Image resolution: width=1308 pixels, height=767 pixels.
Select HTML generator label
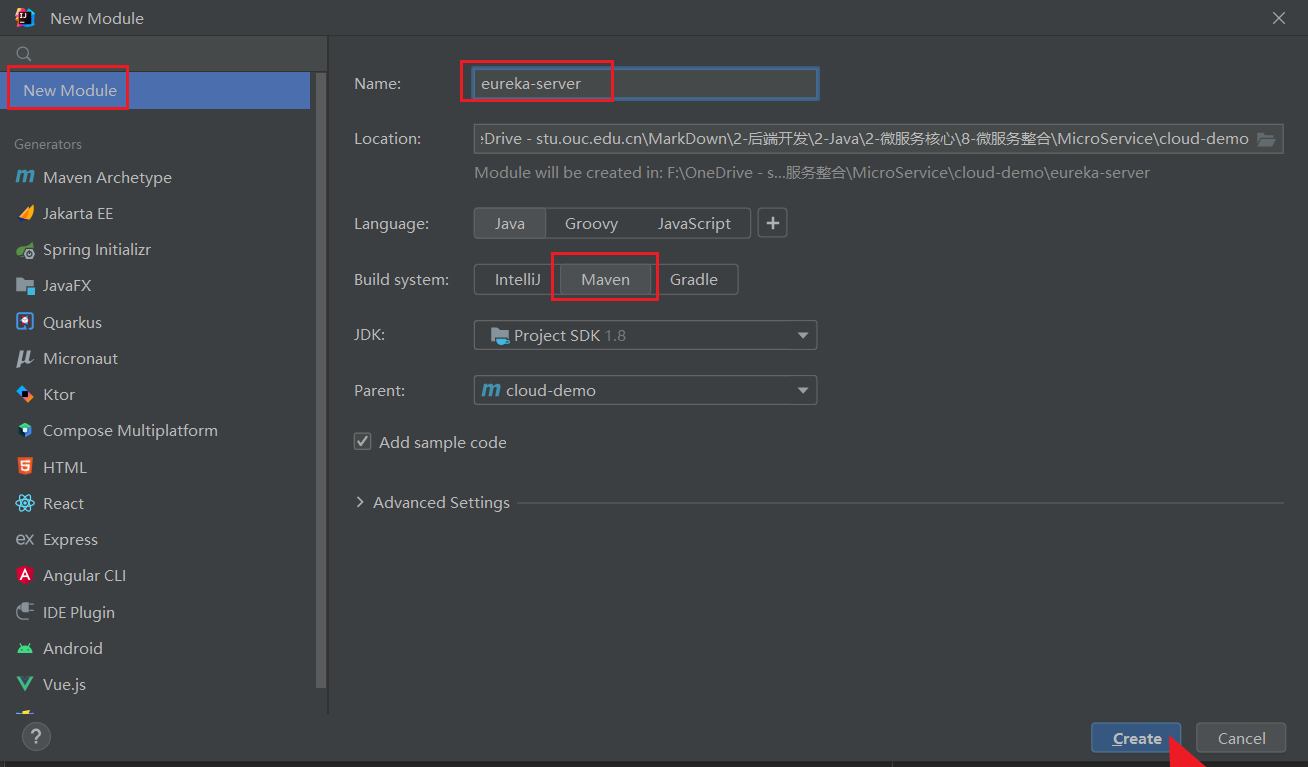pyautogui.click(x=65, y=467)
